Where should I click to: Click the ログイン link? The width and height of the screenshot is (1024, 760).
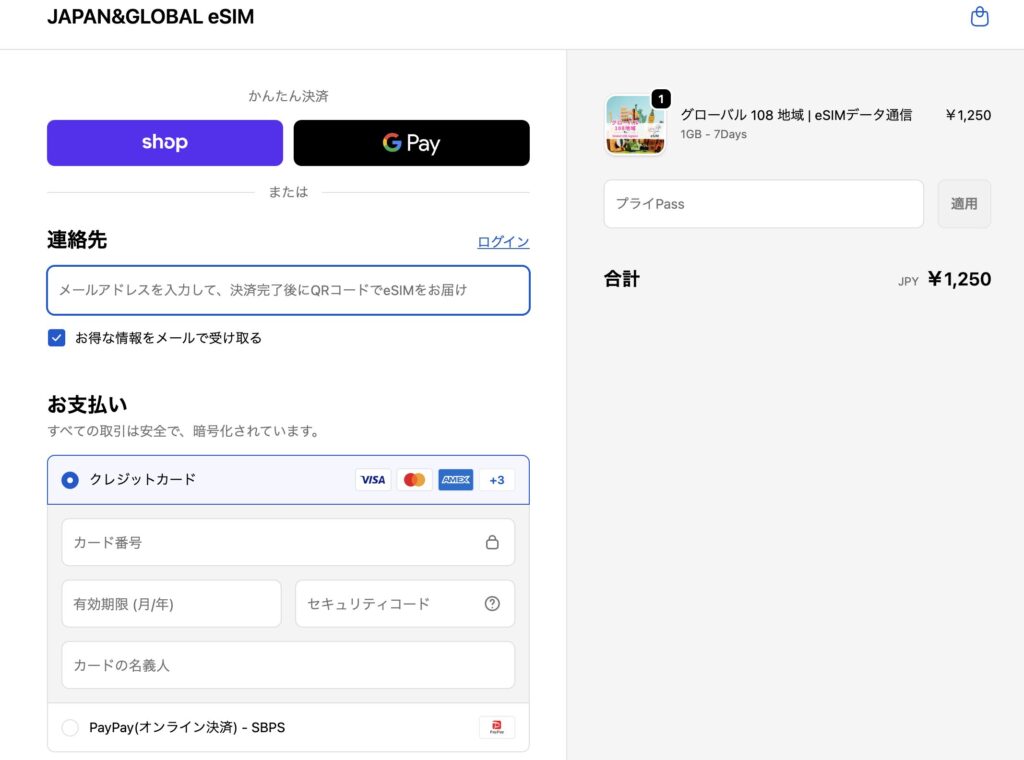click(503, 242)
